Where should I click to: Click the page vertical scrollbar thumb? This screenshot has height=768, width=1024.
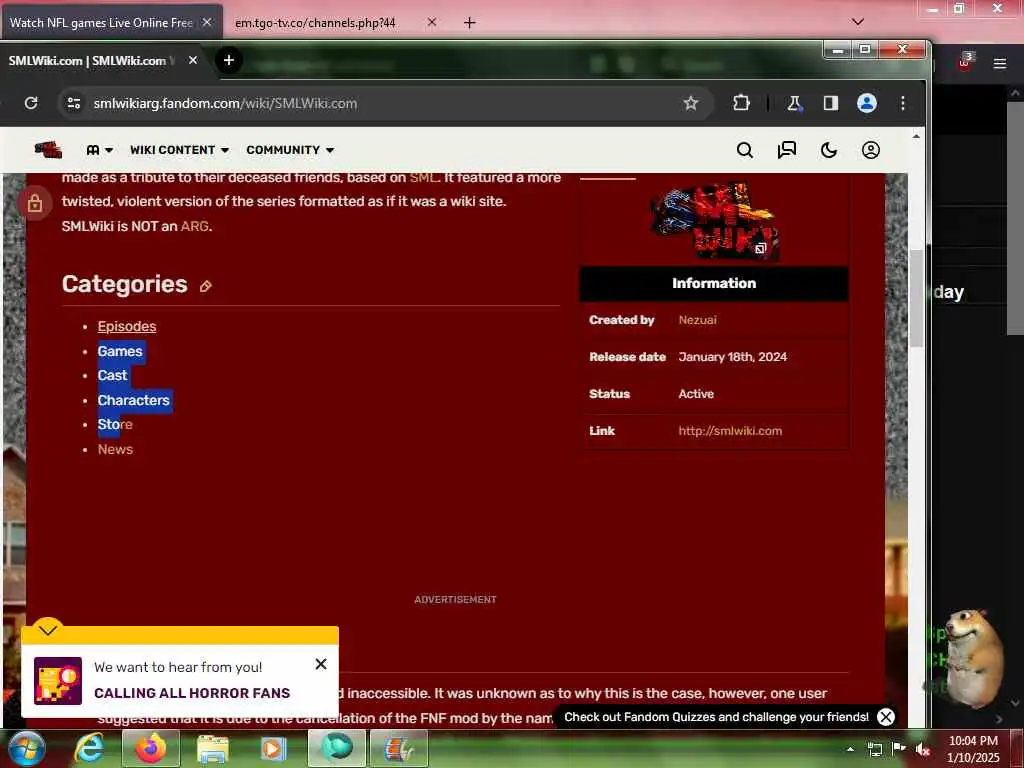[x=917, y=297]
